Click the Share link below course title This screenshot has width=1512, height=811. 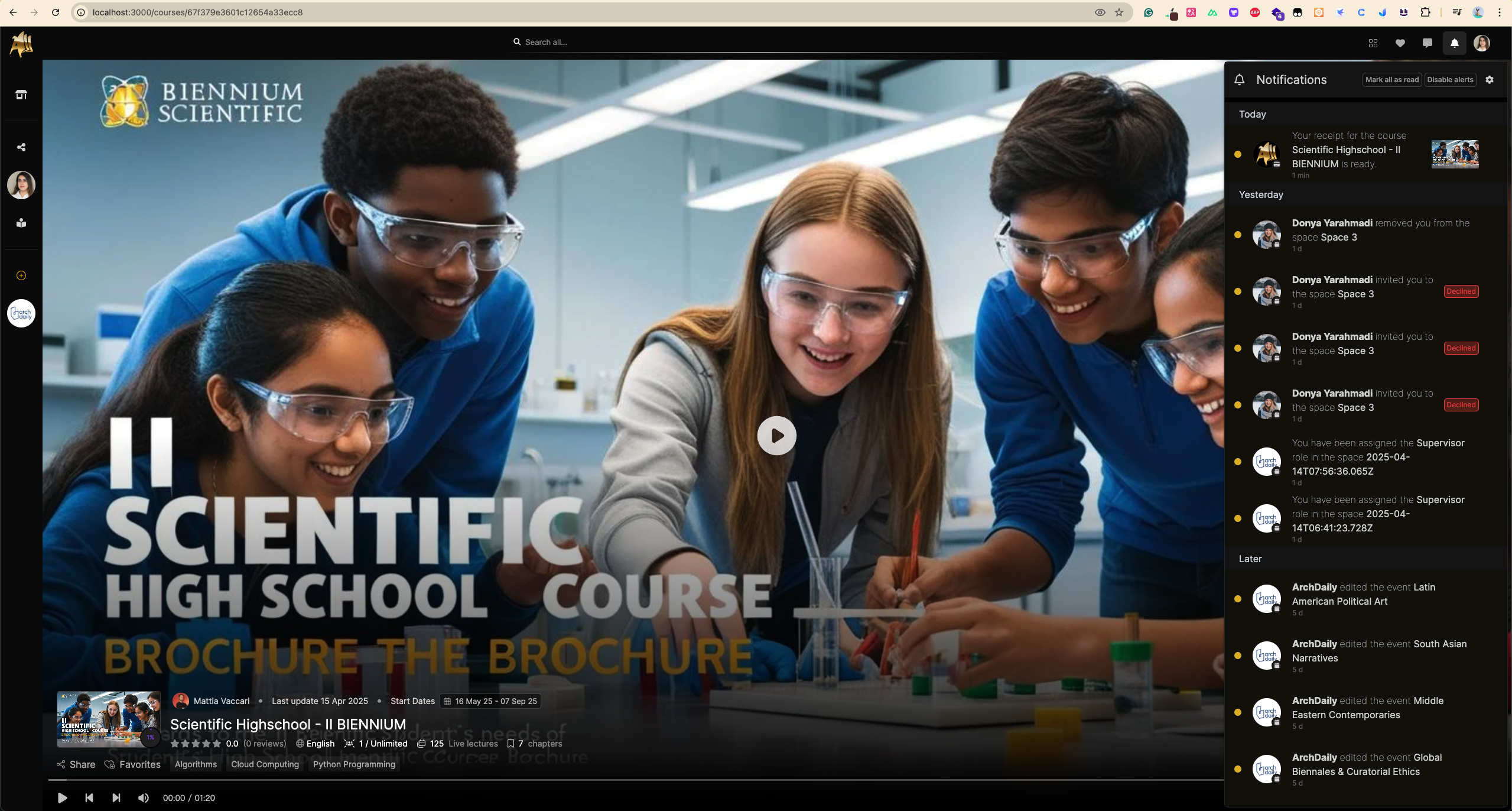tap(76, 764)
